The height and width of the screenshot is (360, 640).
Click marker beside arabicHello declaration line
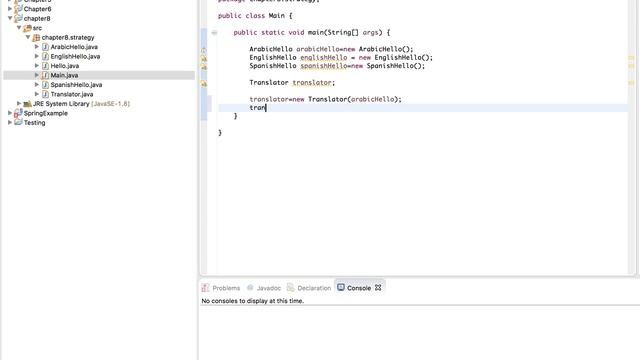tap(204, 50)
